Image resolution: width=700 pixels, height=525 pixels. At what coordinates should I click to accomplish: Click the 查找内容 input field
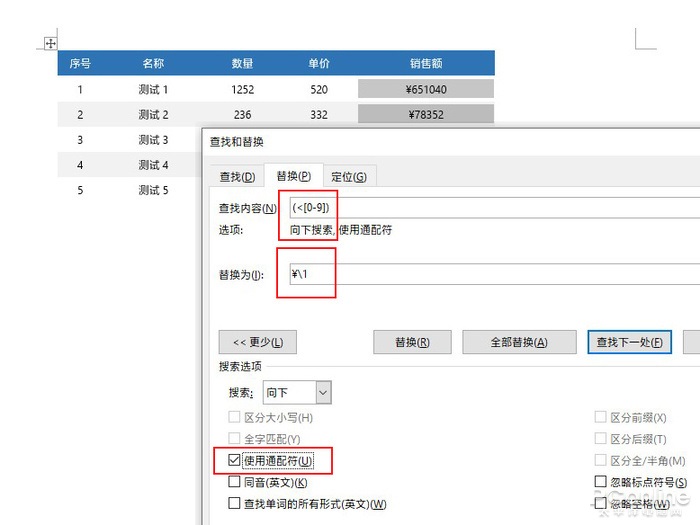click(495, 208)
